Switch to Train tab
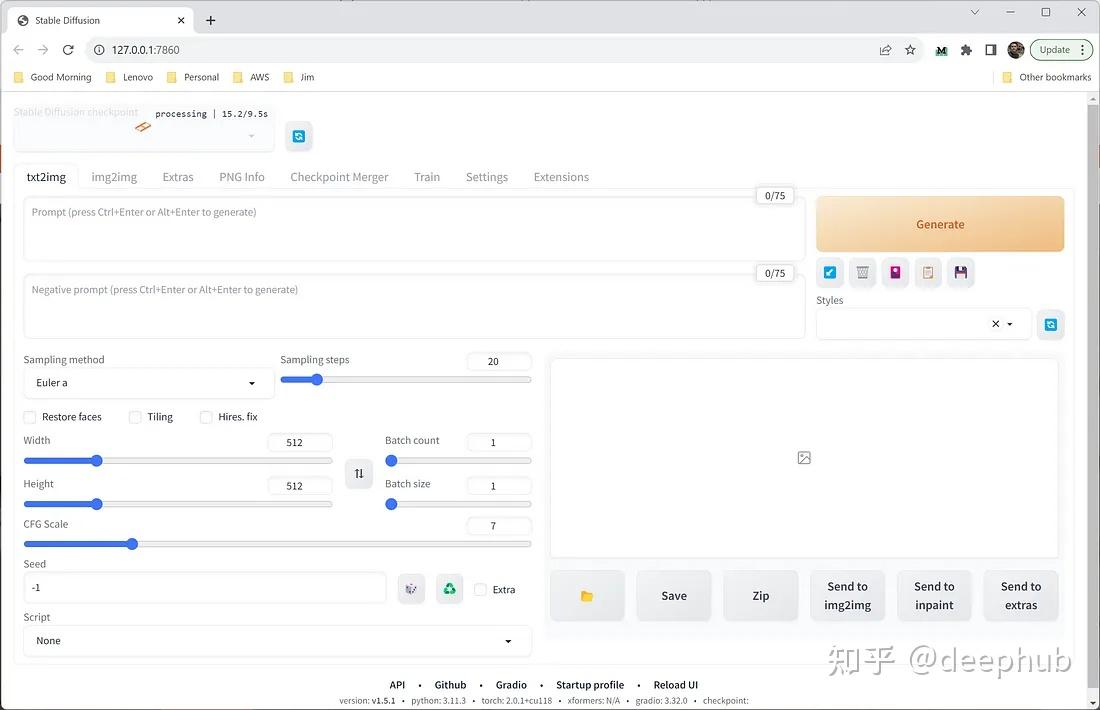The image size is (1100, 710). (x=427, y=177)
